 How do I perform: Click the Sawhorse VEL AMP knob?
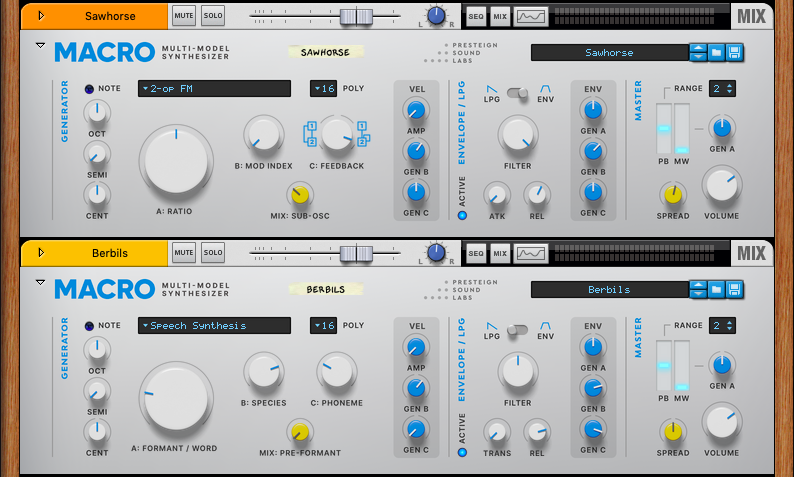(x=416, y=110)
